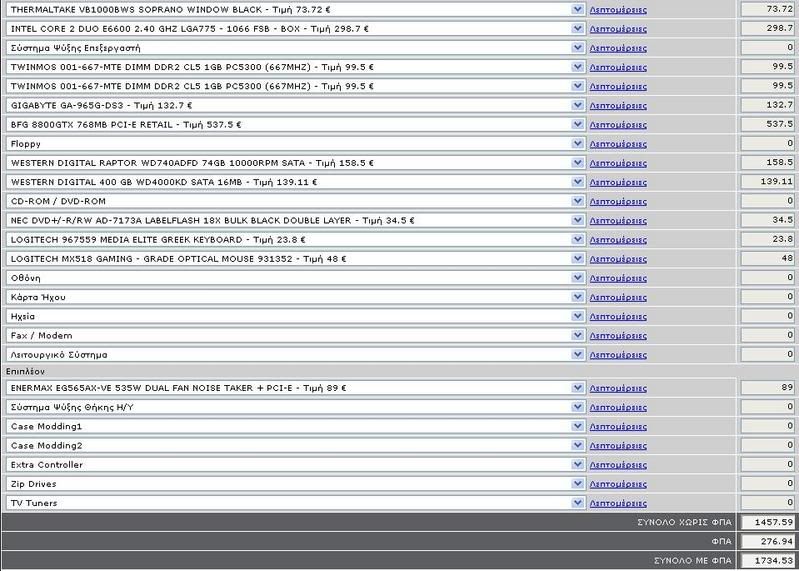Expand the Οθόνη dropdown

295,278
